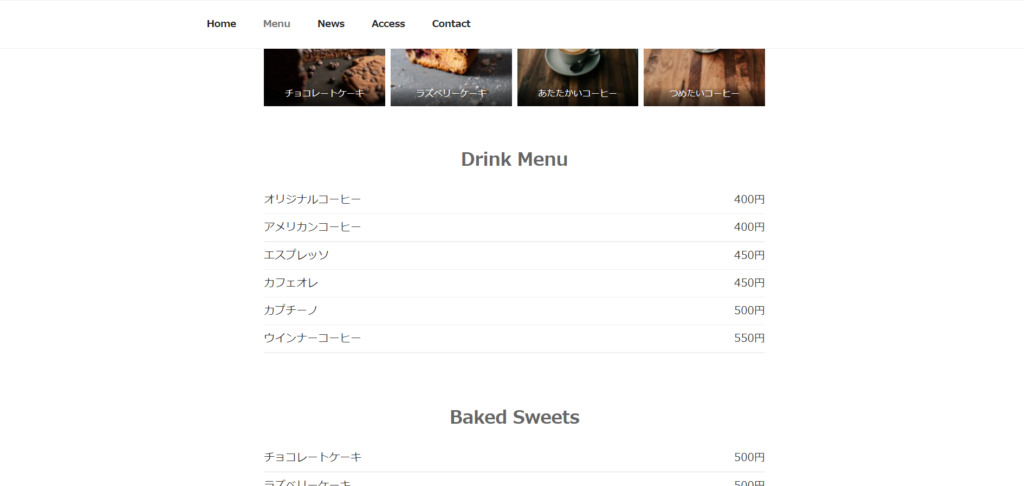Click the ウインナーコーヒー menu item
Image resolution: width=1024 pixels, height=486 pixels.
(x=312, y=338)
